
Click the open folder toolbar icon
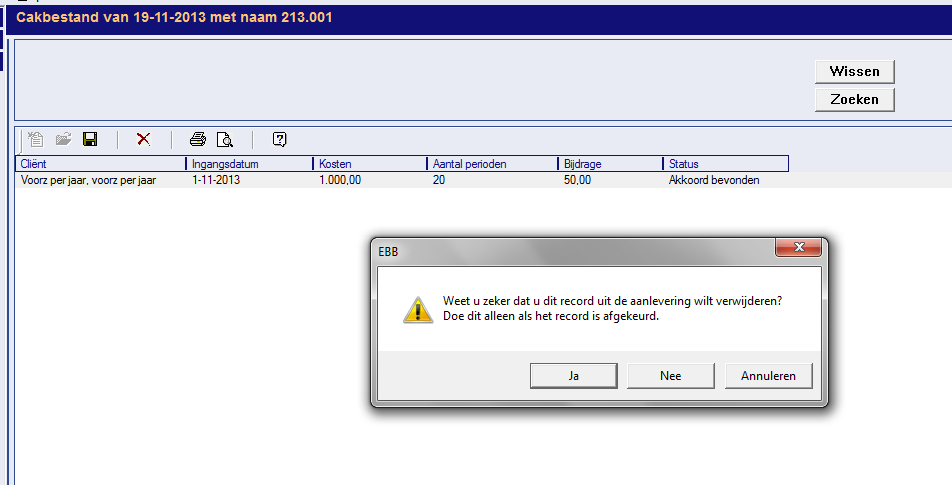[63, 140]
